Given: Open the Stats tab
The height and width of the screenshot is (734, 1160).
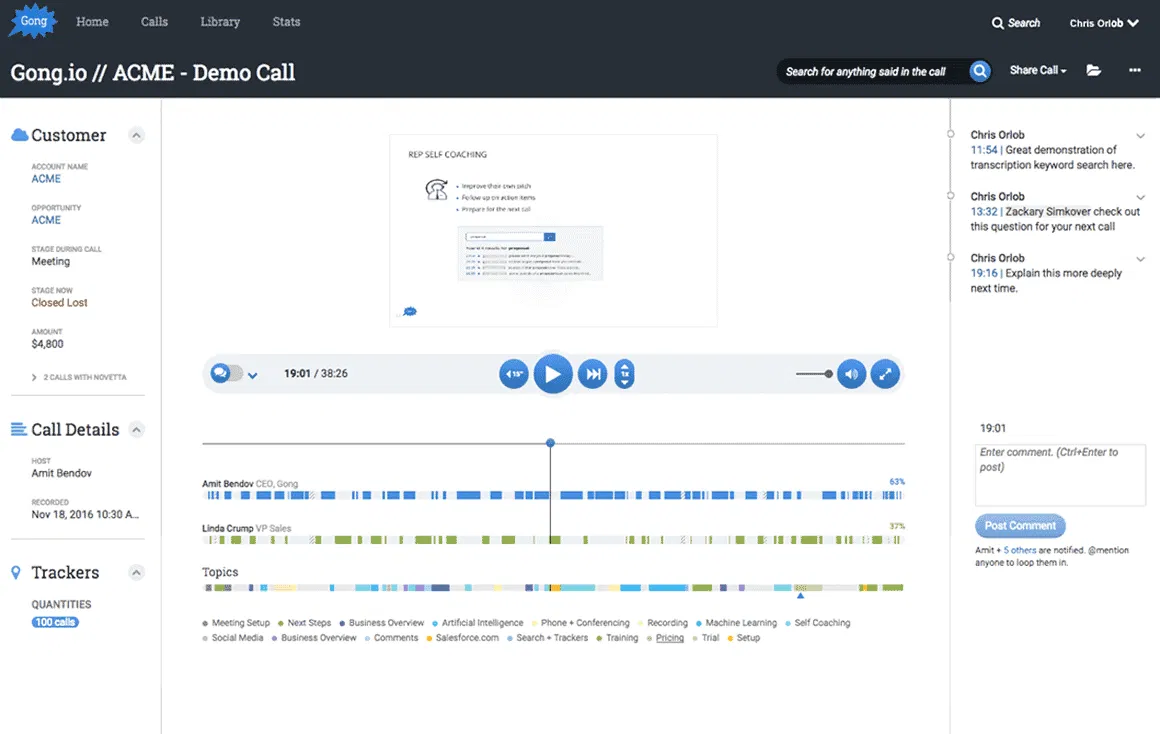Looking at the screenshot, I should (286, 22).
